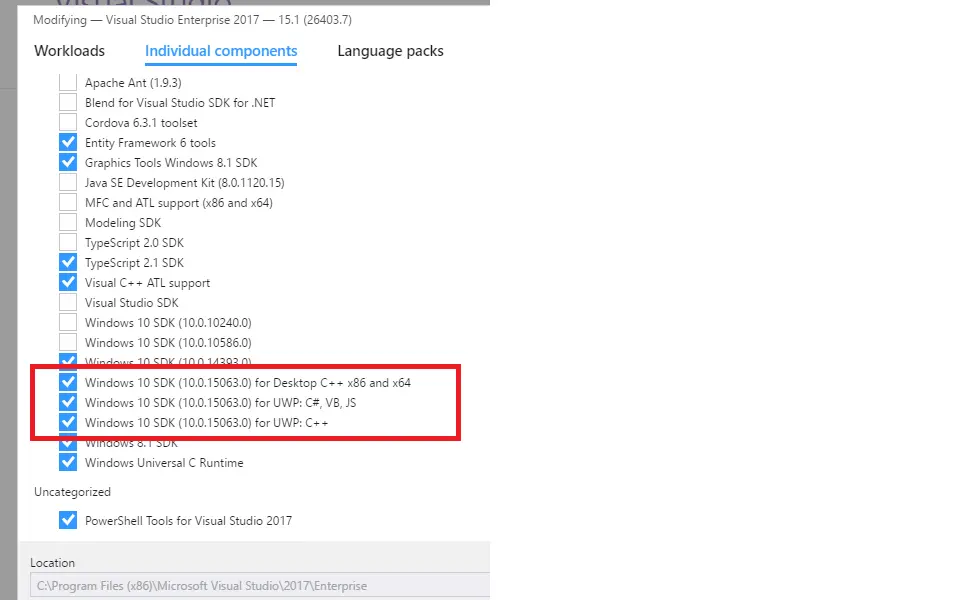
Task: Disable Visual C++ ATL support
Action: [x=68, y=283]
